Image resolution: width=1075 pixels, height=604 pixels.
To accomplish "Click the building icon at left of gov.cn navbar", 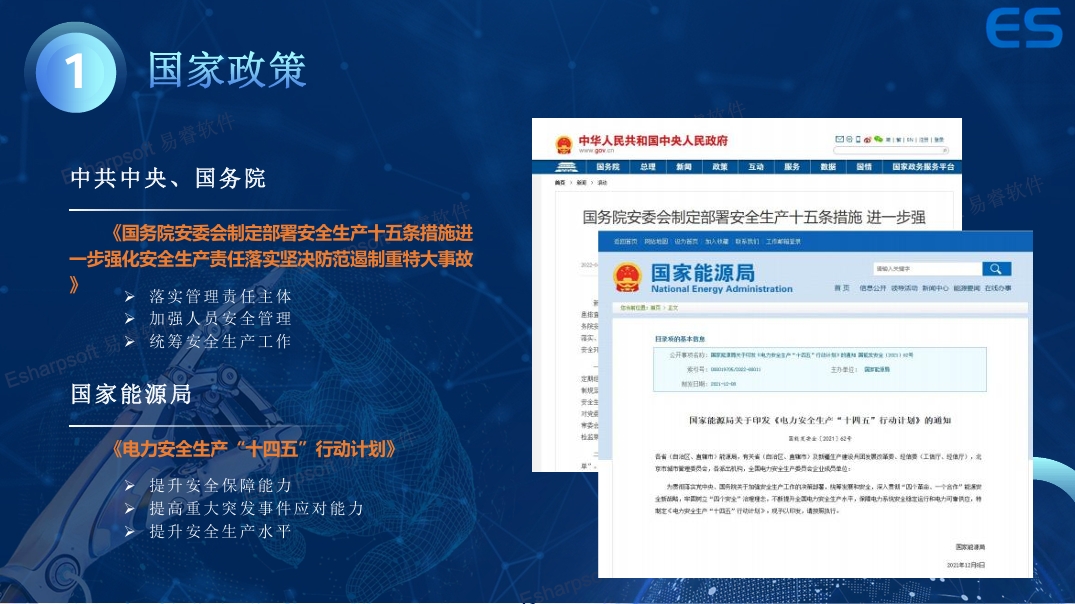I will click(x=568, y=166).
